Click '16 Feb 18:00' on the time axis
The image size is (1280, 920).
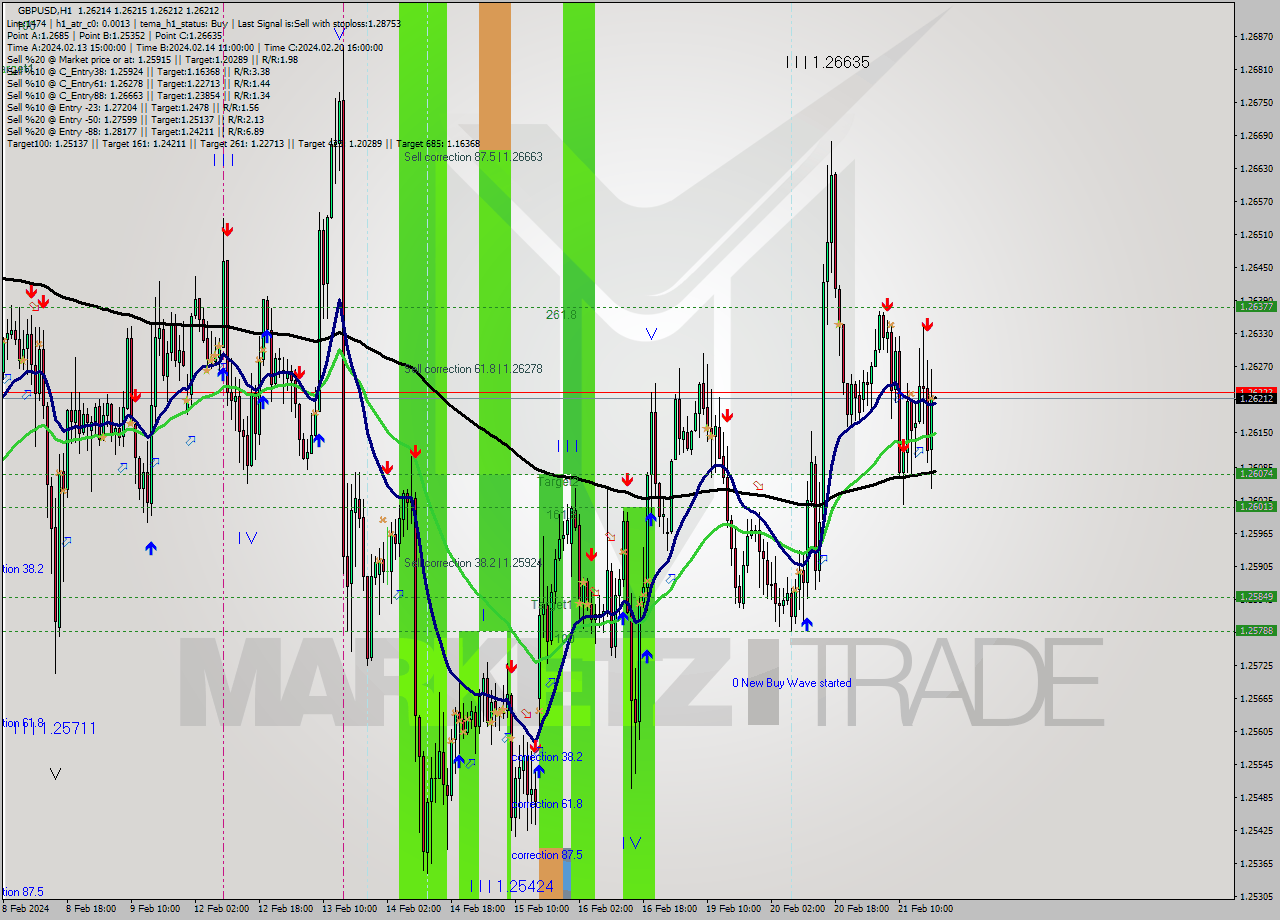pos(669,909)
